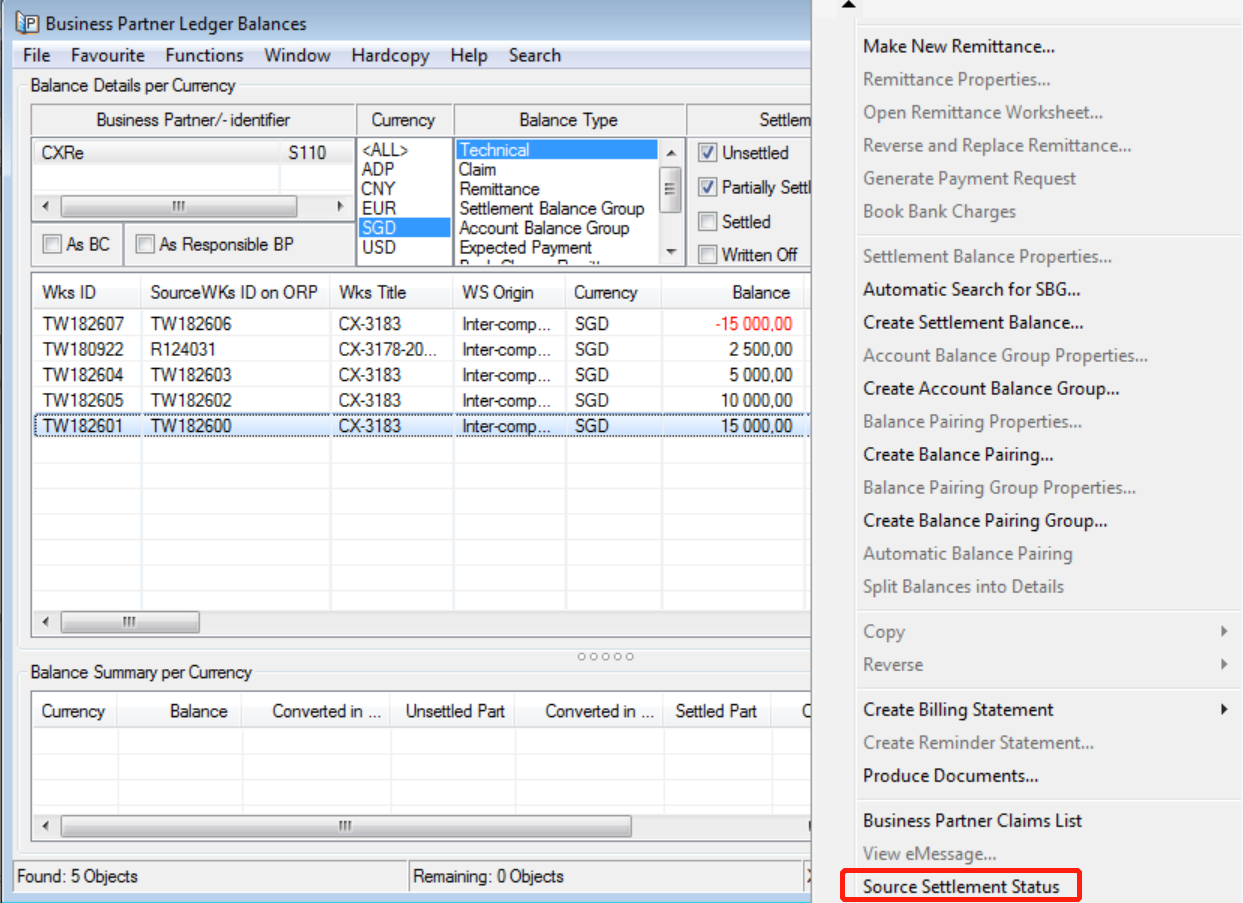Viewport: 1243px width, 903px height.
Task: Click the Business Partner Ledger Balances window icon
Action: click(x=28, y=23)
